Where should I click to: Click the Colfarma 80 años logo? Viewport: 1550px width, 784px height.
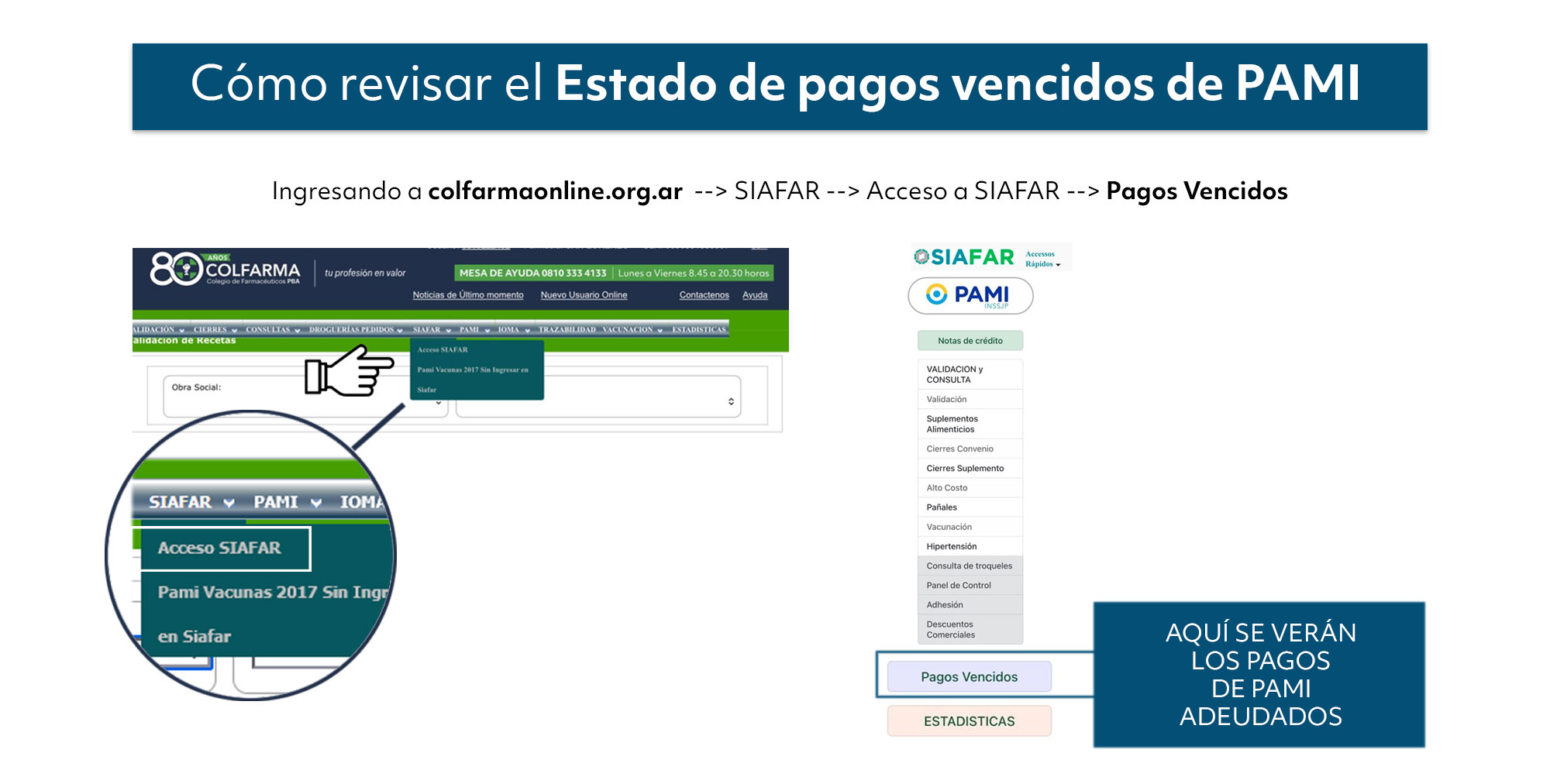(225, 270)
